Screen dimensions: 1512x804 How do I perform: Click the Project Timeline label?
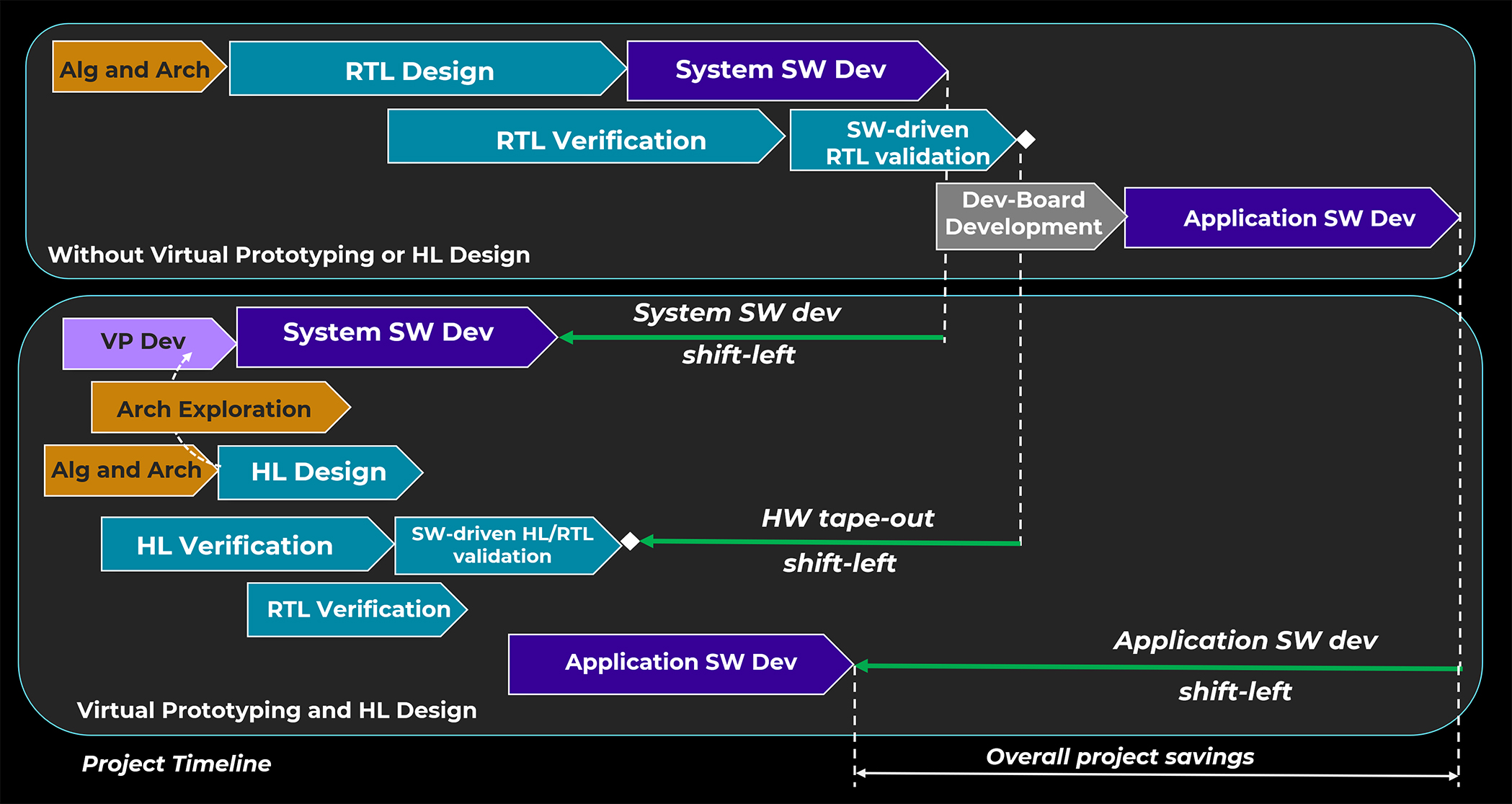[x=177, y=764]
